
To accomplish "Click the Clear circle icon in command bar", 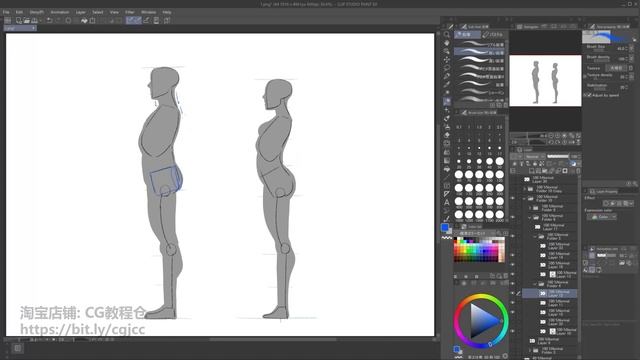I will [x=68, y=20].
